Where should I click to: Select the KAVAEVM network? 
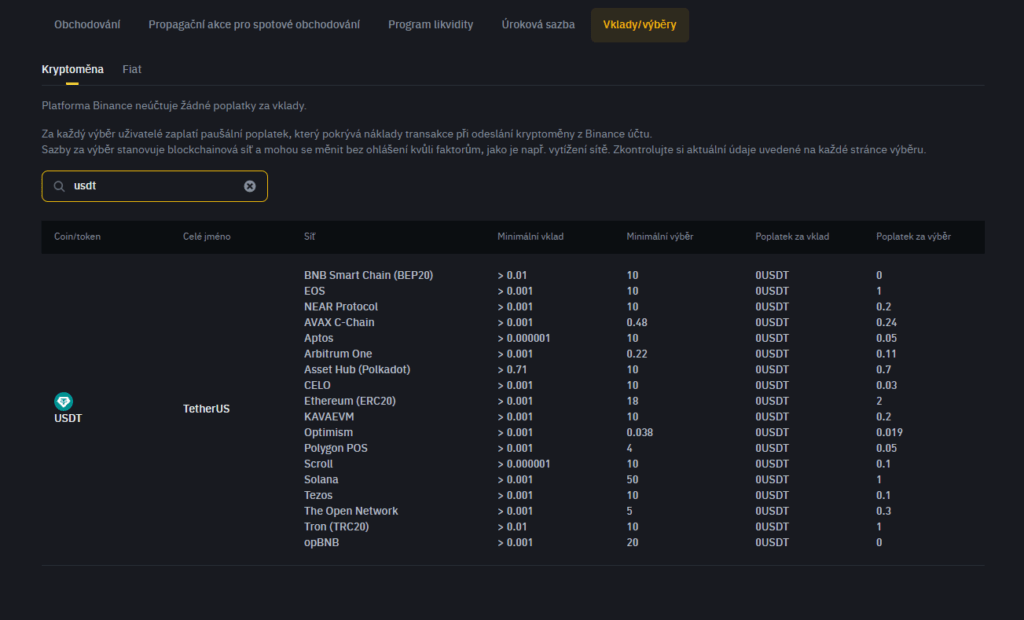point(329,417)
